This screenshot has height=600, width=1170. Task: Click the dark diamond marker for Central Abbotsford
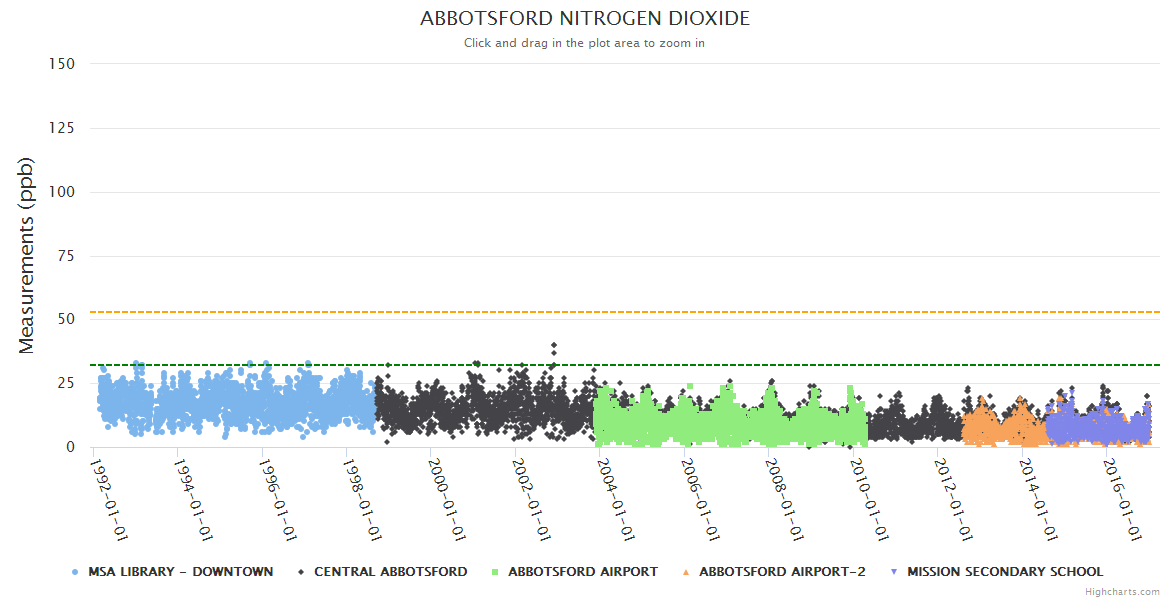301,572
